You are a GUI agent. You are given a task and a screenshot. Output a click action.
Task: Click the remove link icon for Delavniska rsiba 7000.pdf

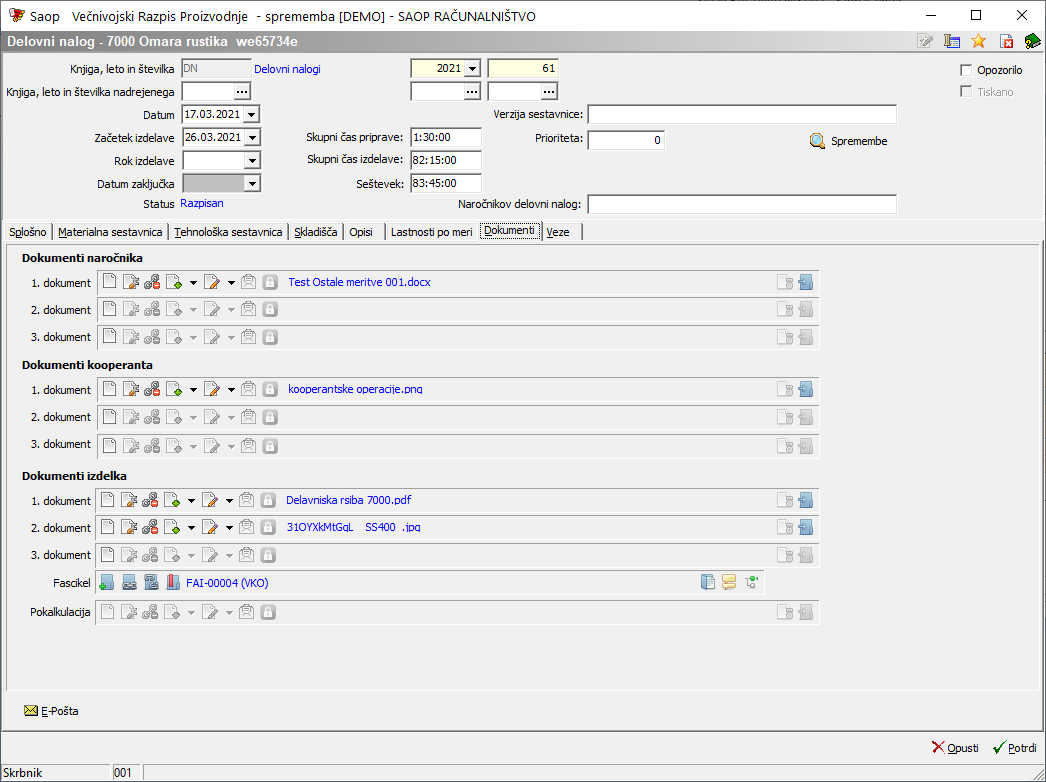pos(150,500)
